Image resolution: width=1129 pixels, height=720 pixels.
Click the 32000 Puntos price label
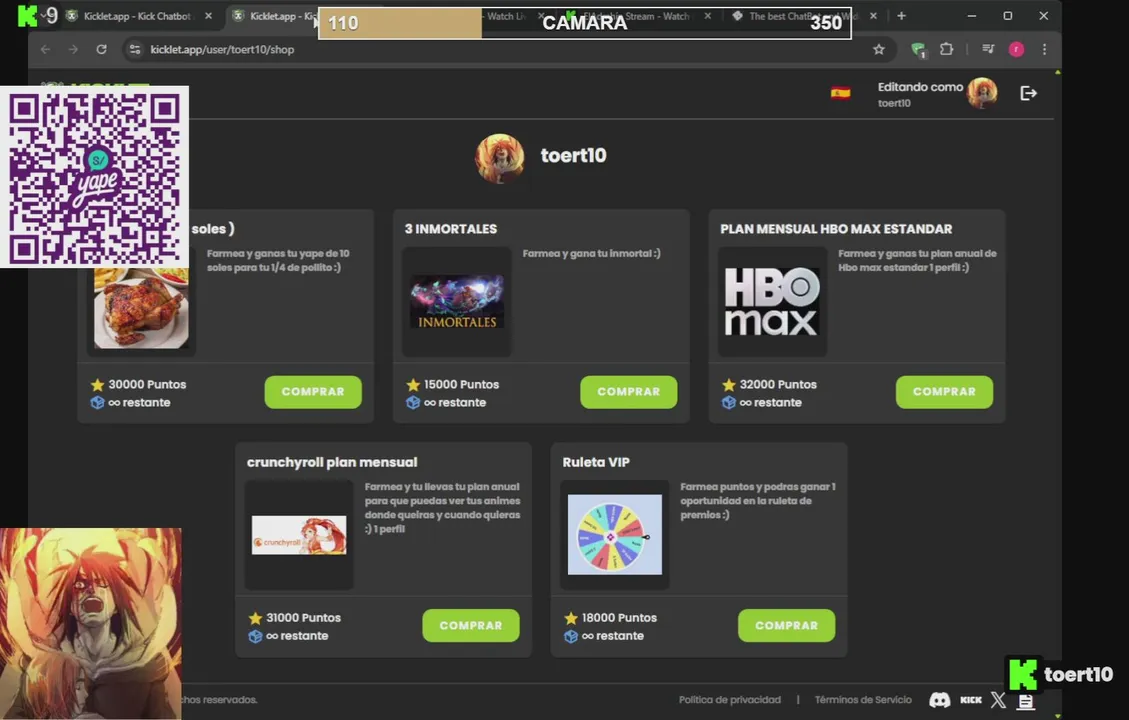[778, 384]
